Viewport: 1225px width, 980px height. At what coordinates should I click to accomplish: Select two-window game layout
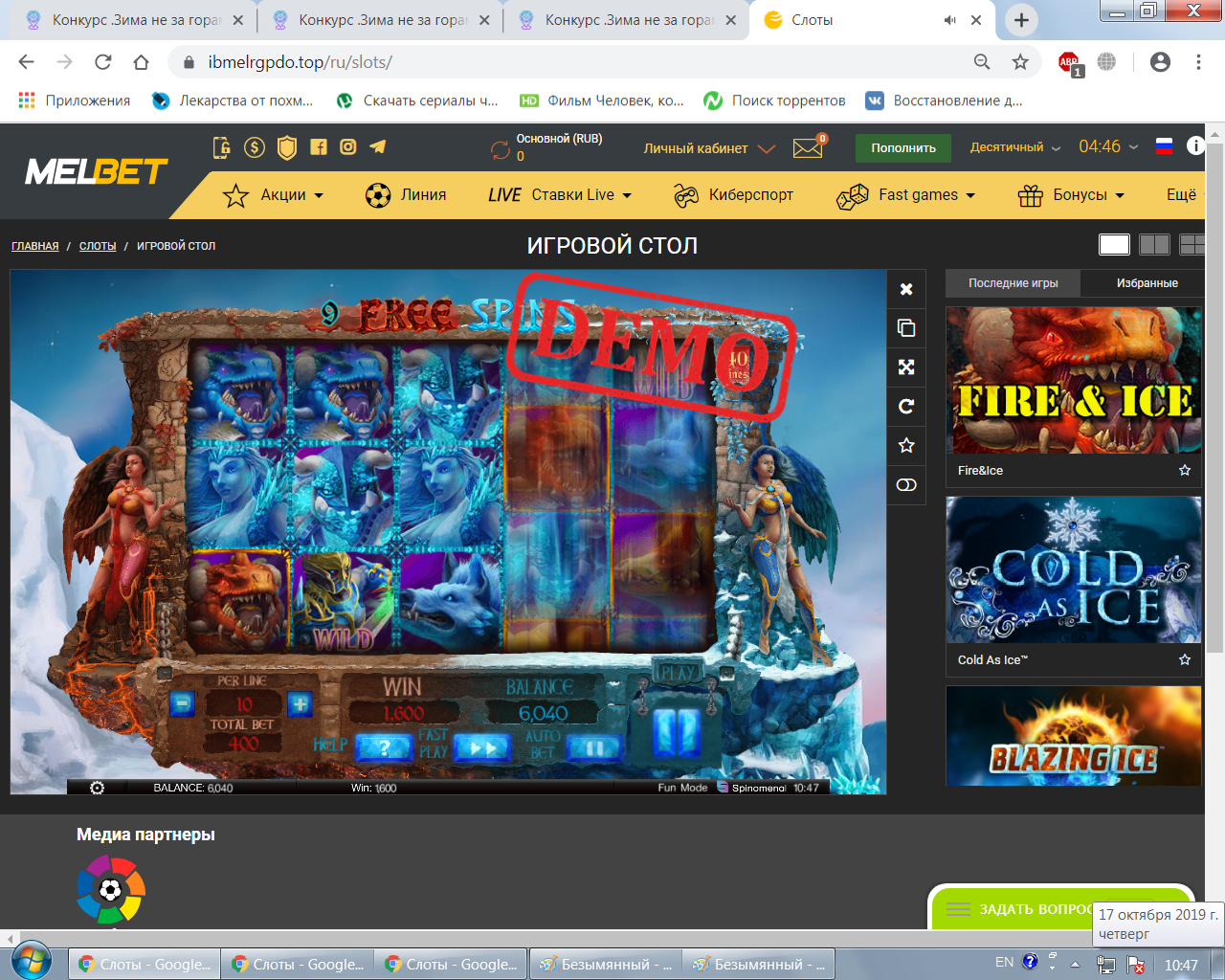(x=1154, y=245)
